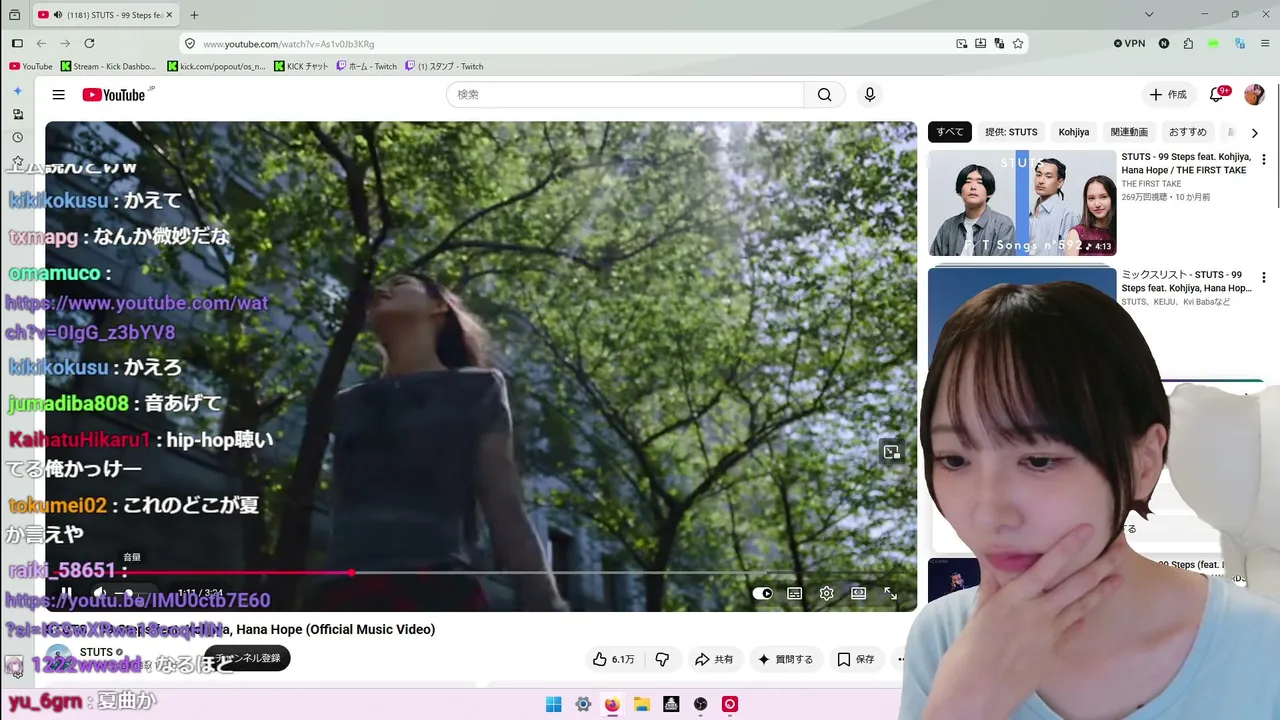Image resolution: width=1280 pixels, height=720 pixels.
Task: Open the Stream - Kick Dashboard bookmark
Action: pos(109,67)
